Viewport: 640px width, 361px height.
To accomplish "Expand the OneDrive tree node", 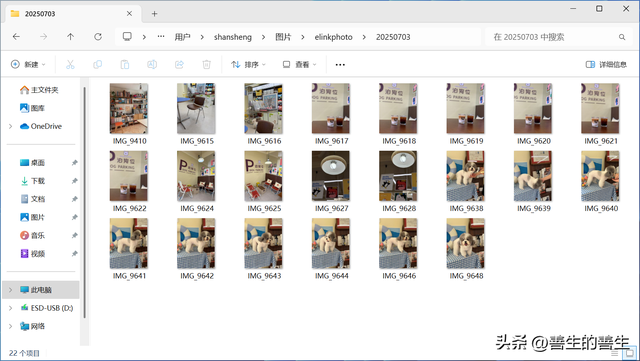I will [11, 126].
